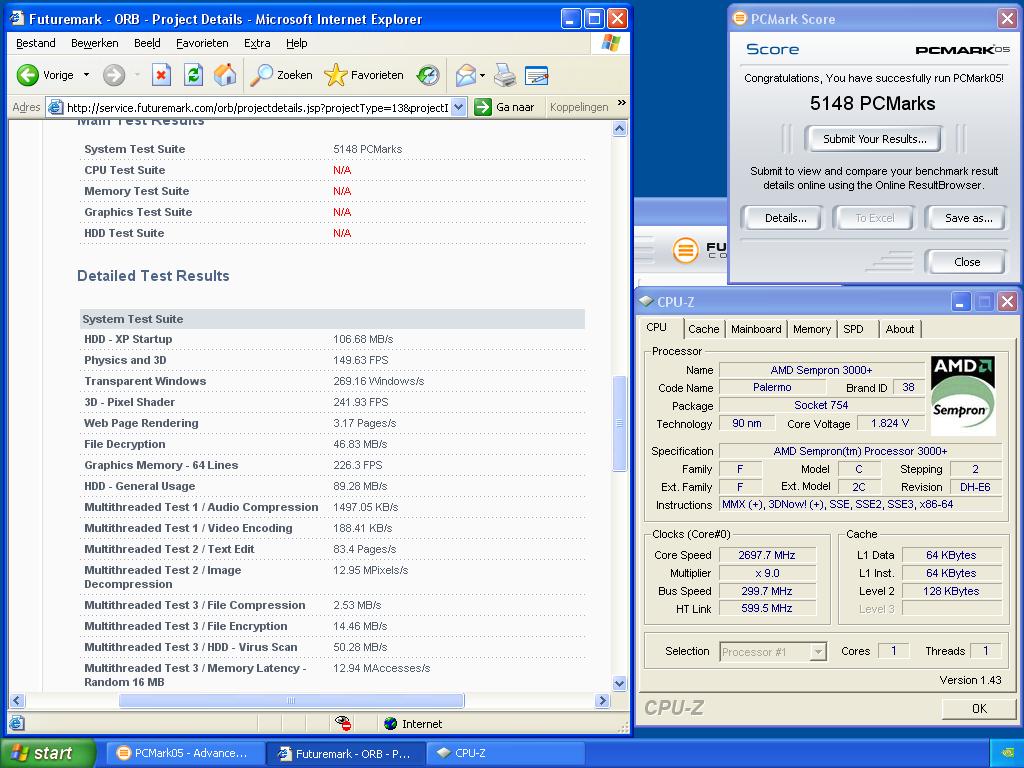Click Close in PCMark Score window
Viewport: 1024px width, 768px height.
click(x=967, y=262)
